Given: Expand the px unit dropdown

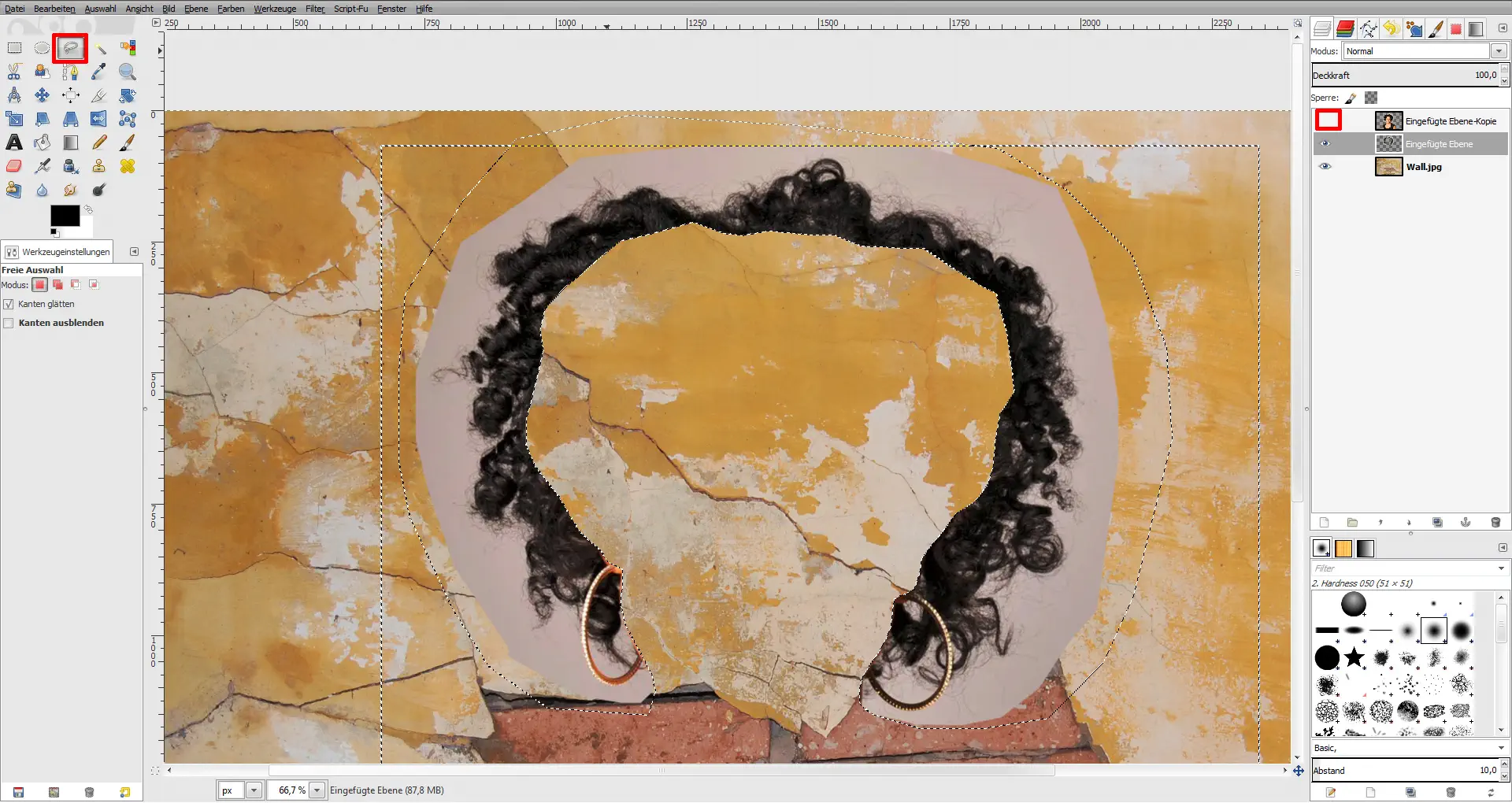Looking at the screenshot, I should click(x=254, y=790).
